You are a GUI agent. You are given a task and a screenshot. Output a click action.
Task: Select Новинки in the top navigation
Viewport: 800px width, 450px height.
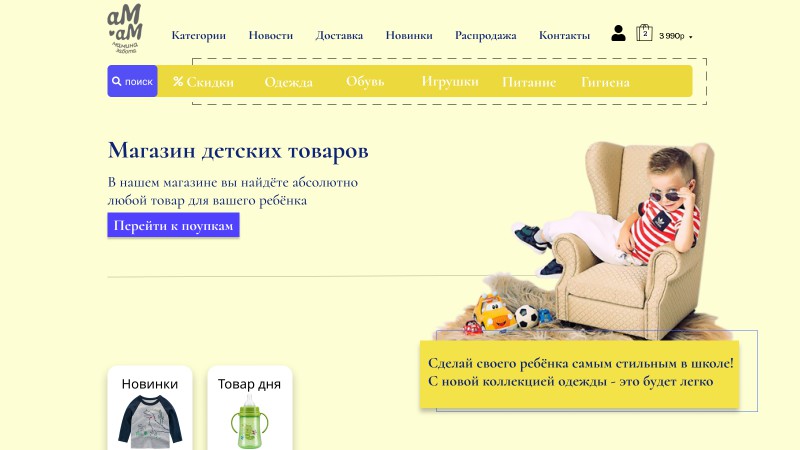tap(409, 36)
